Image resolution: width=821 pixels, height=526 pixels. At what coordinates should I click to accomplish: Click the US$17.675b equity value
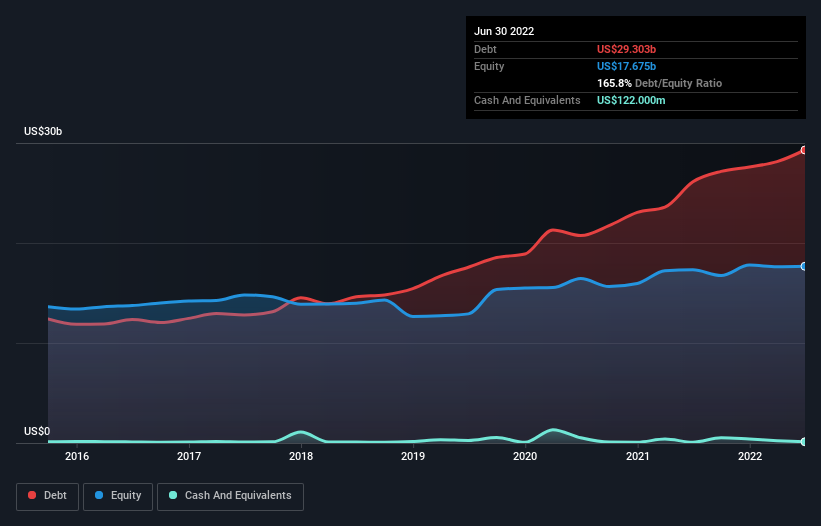[x=626, y=66]
